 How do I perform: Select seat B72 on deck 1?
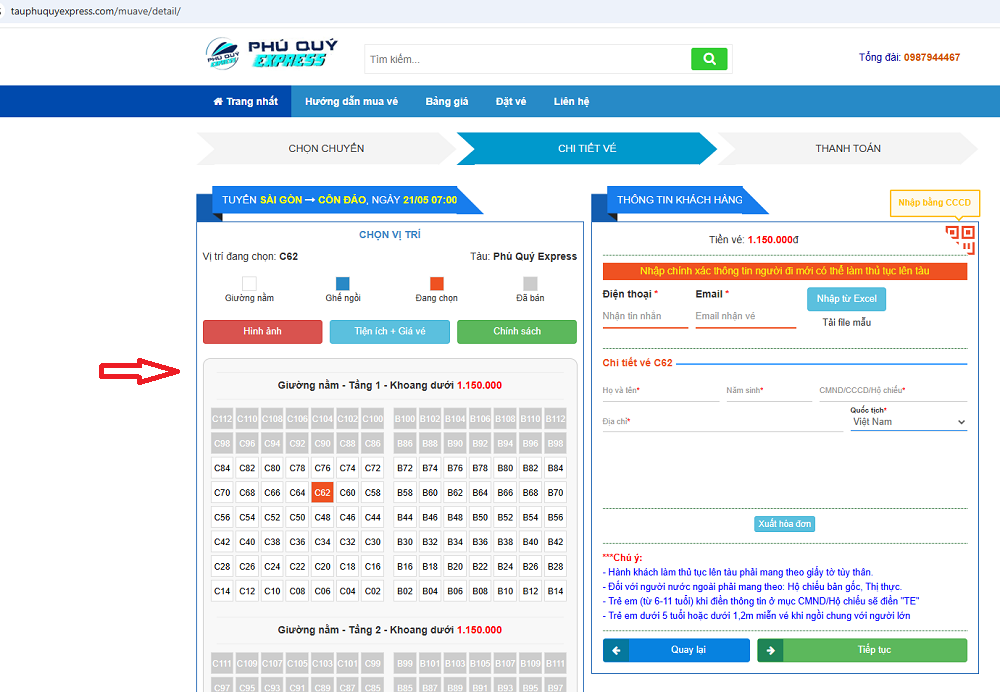(x=405, y=468)
